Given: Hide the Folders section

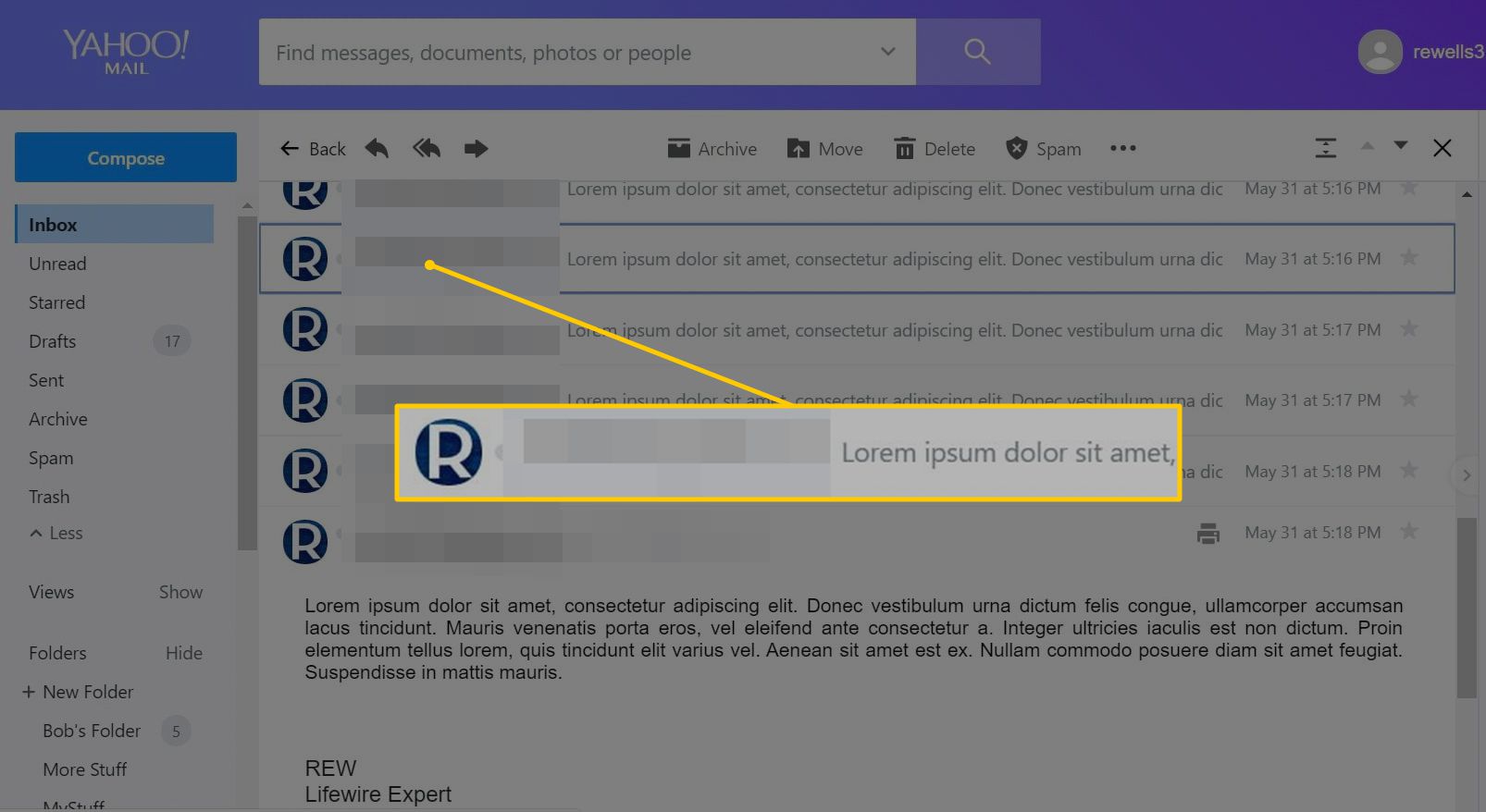Looking at the screenshot, I should point(183,653).
